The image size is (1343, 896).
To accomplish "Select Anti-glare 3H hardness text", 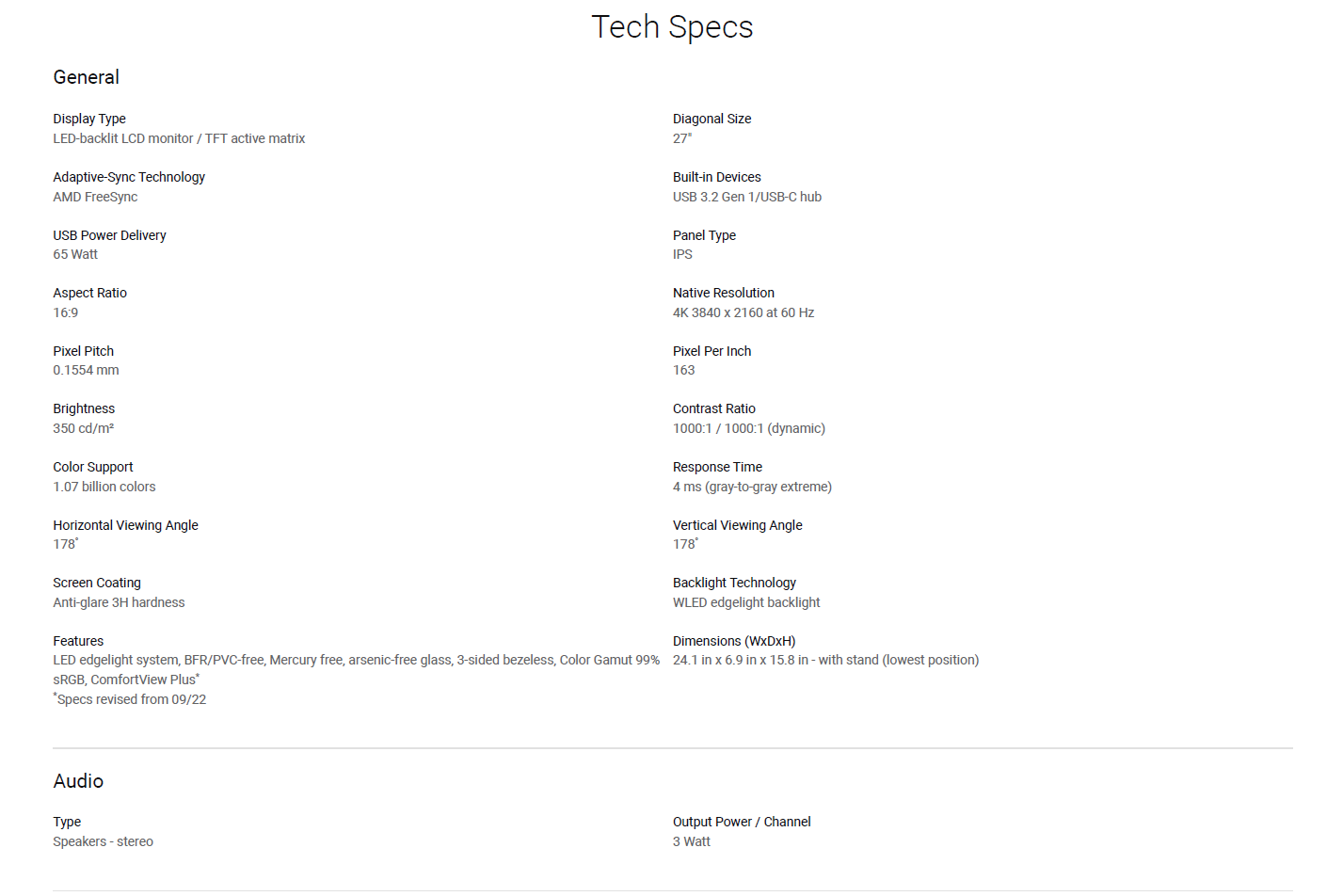I will click(x=119, y=602).
